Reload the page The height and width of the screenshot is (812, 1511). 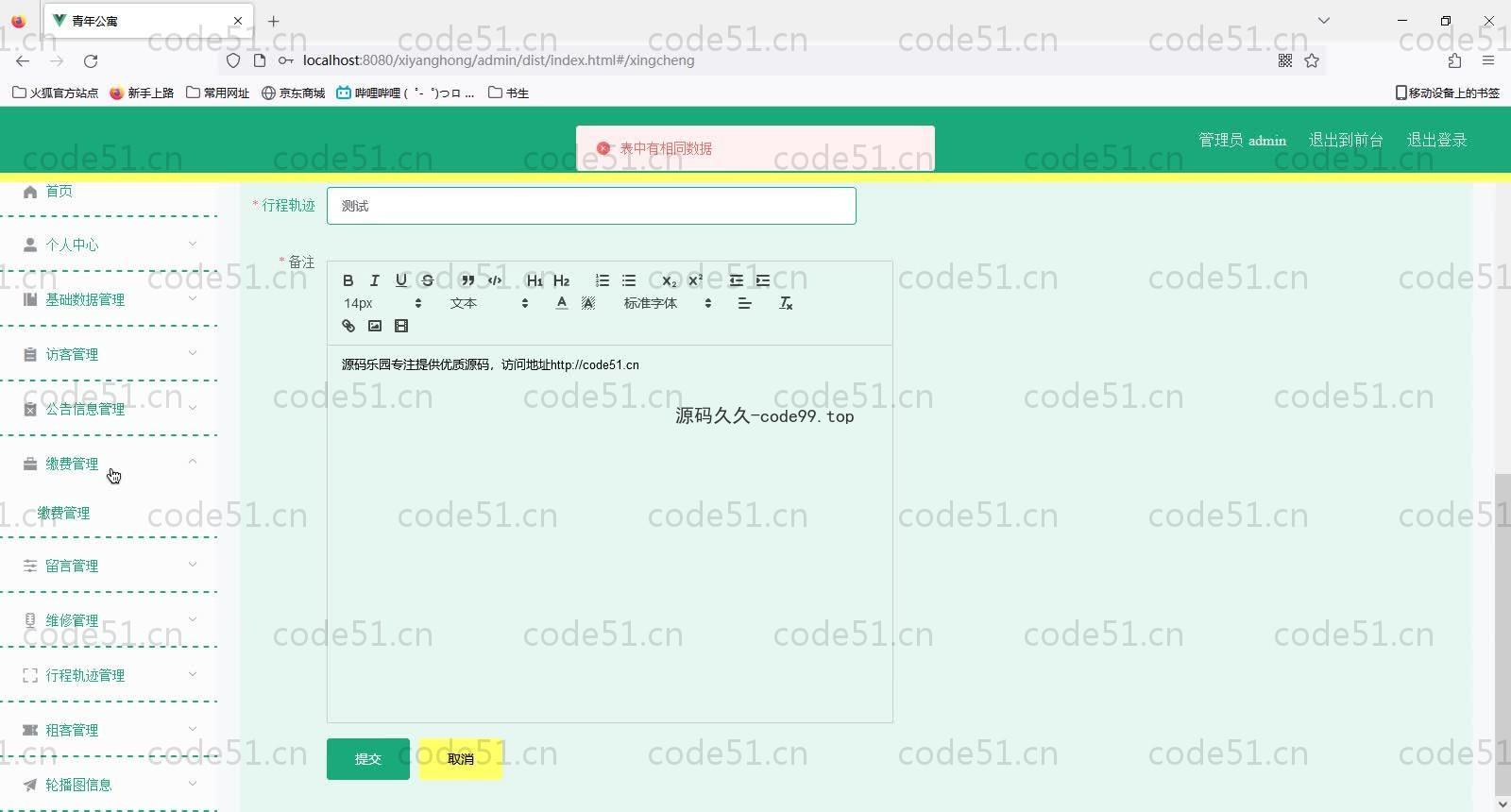[x=91, y=60]
